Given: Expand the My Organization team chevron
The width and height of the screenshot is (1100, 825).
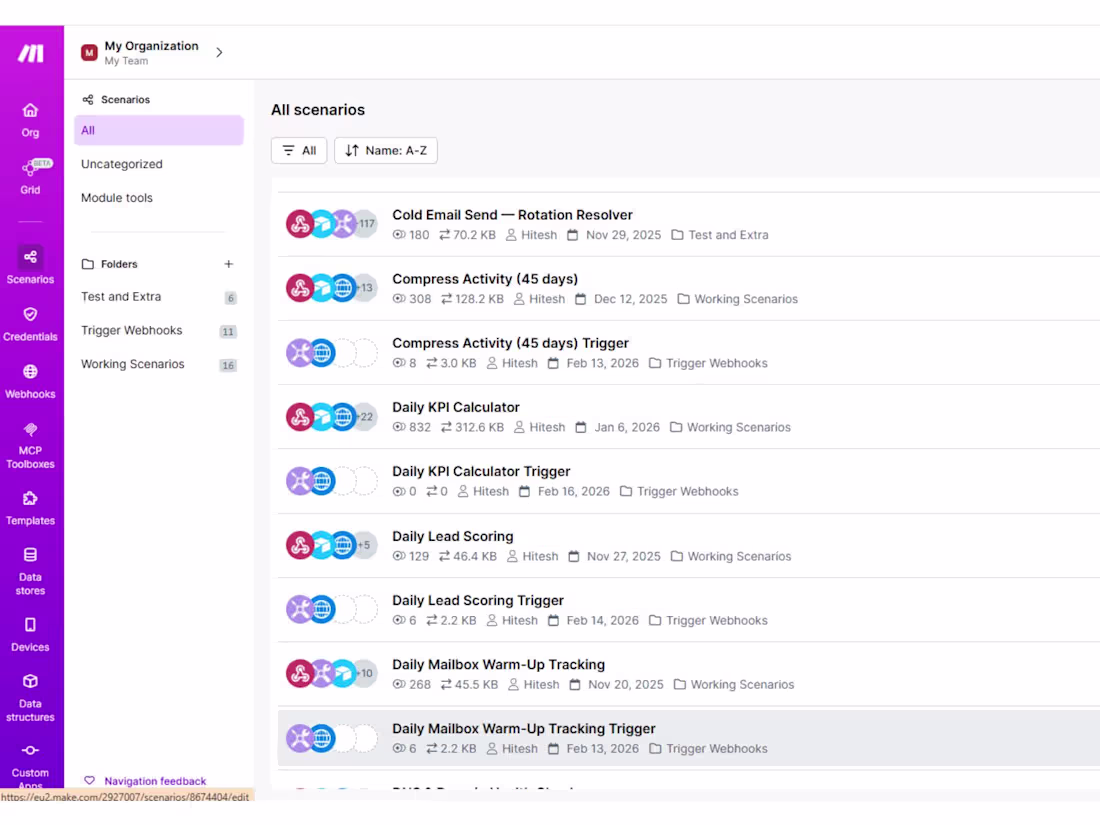Looking at the screenshot, I should 220,53.
